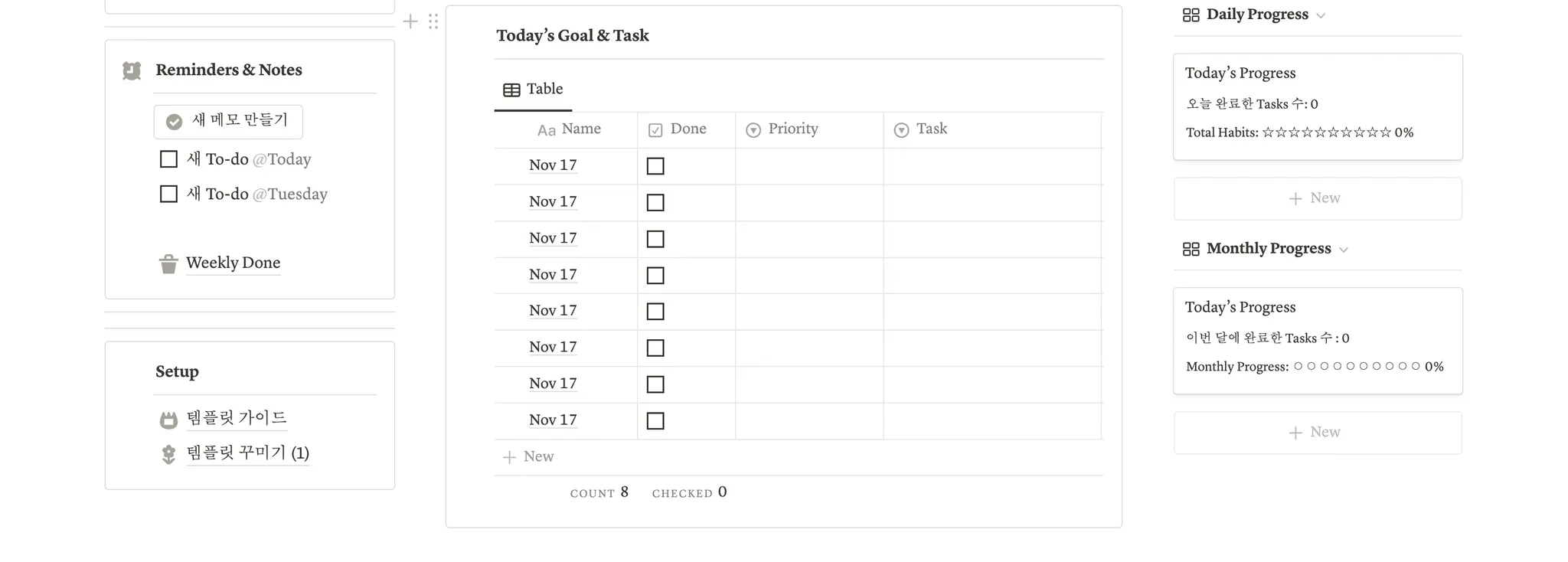The width and height of the screenshot is (1568, 562).
Task: Expand the Monthly Progress view dropdown chevron
Action: [x=1344, y=250]
